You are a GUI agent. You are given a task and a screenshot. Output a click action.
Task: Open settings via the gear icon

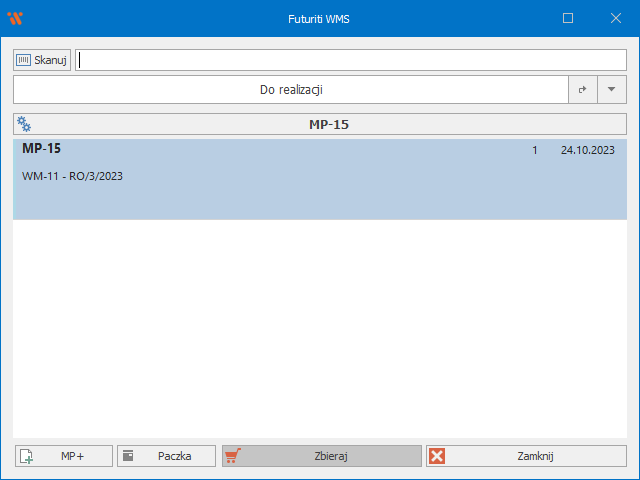click(x=24, y=125)
